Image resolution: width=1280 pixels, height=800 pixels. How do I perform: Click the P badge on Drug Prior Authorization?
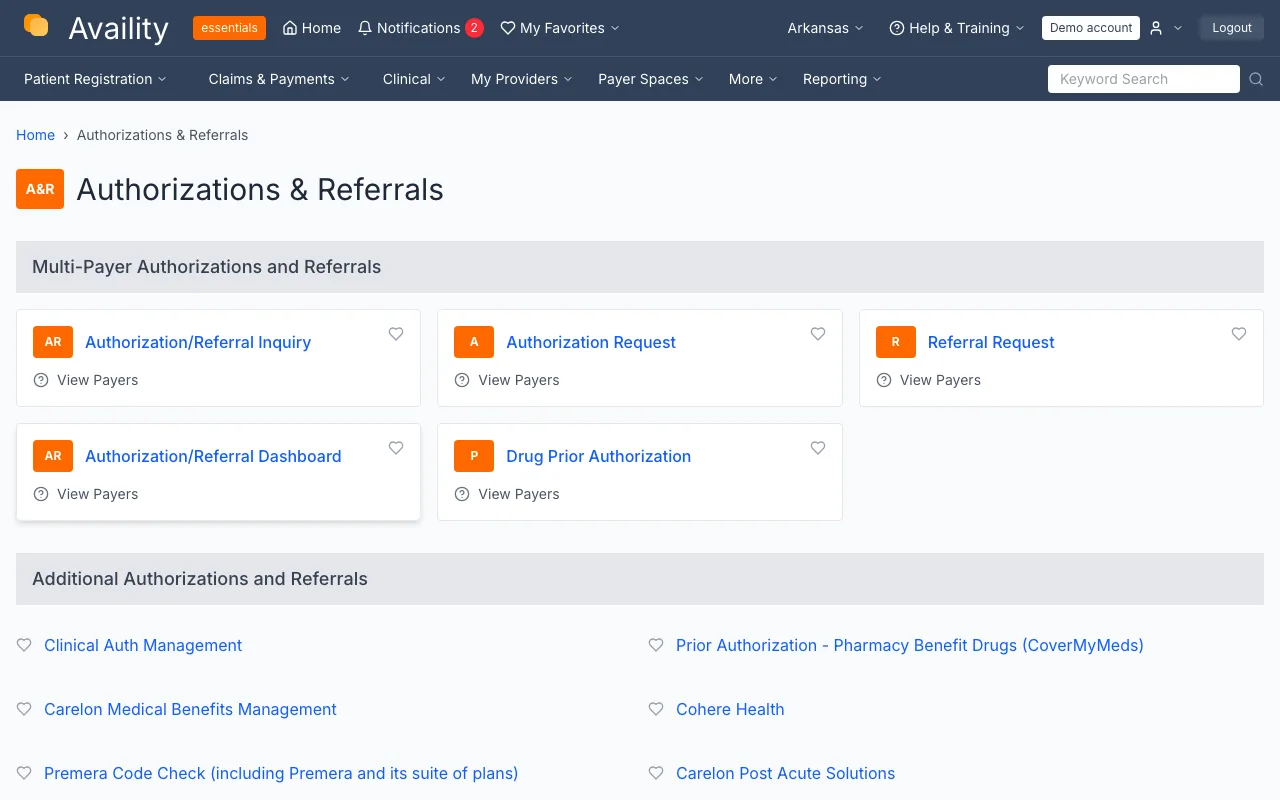(474, 456)
